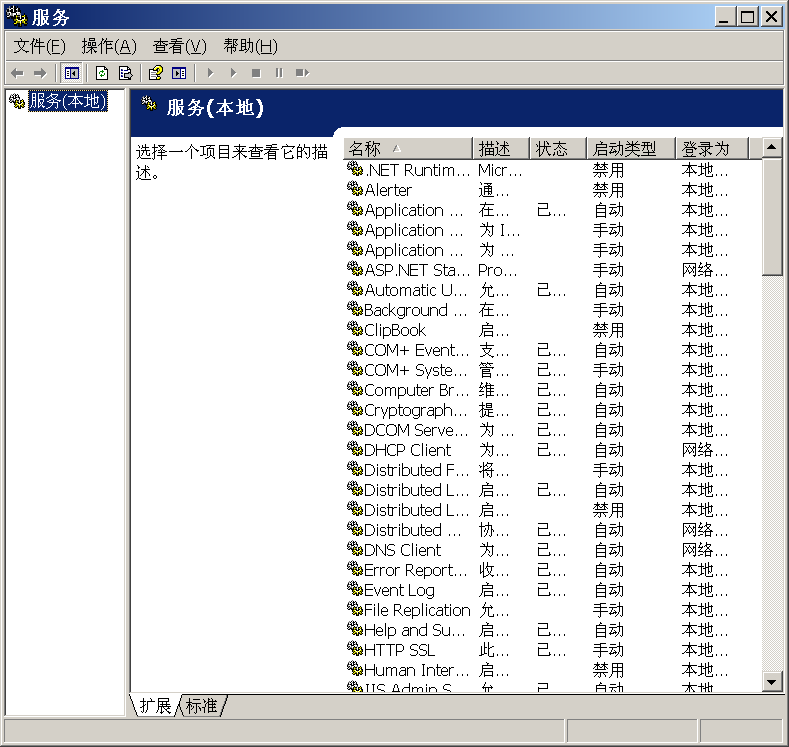Image resolution: width=789 pixels, height=747 pixels.
Task: Select the COM+ Syste... service row
Action: coord(553,370)
